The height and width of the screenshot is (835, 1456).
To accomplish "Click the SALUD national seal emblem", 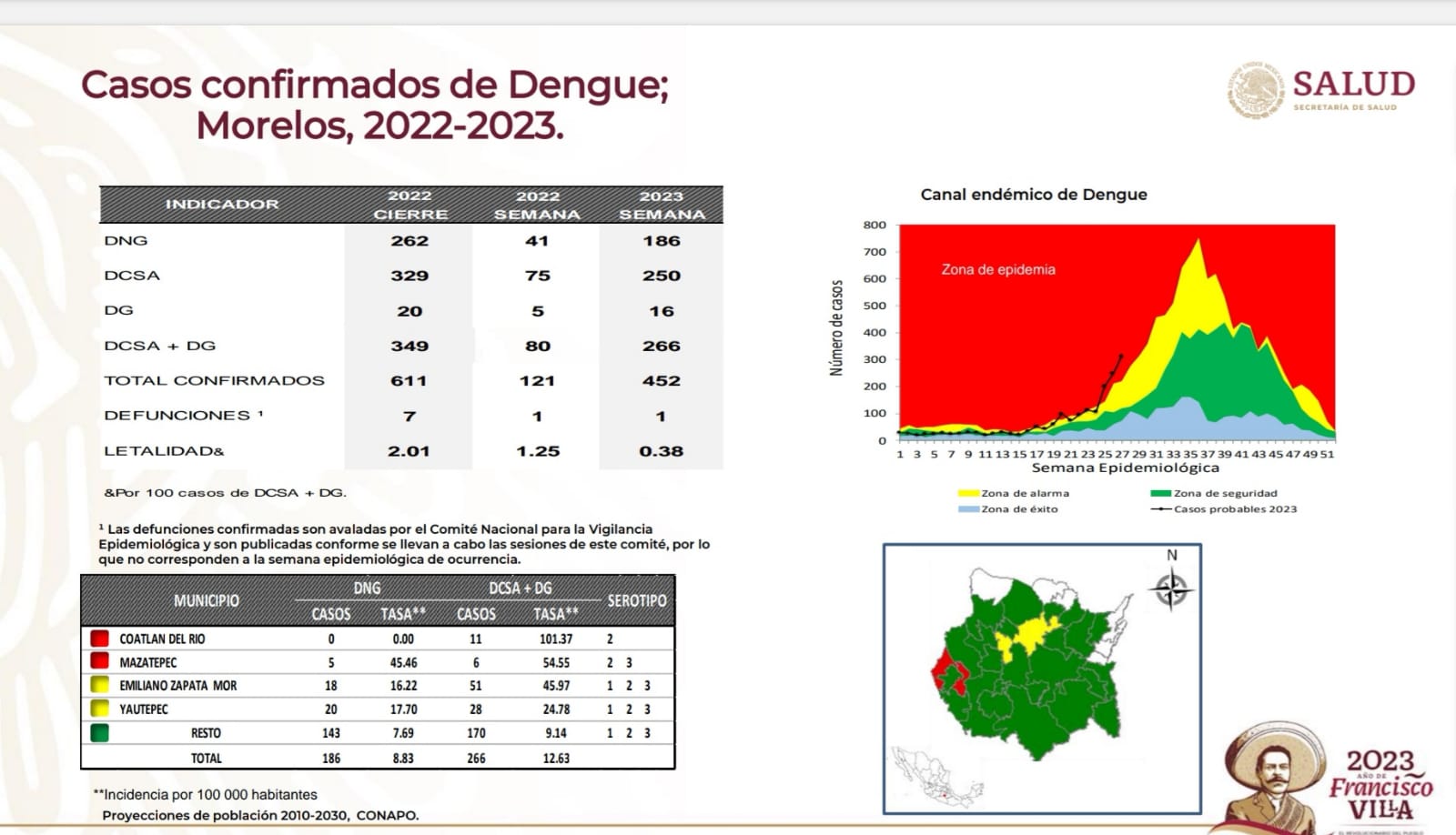I will tap(1257, 90).
